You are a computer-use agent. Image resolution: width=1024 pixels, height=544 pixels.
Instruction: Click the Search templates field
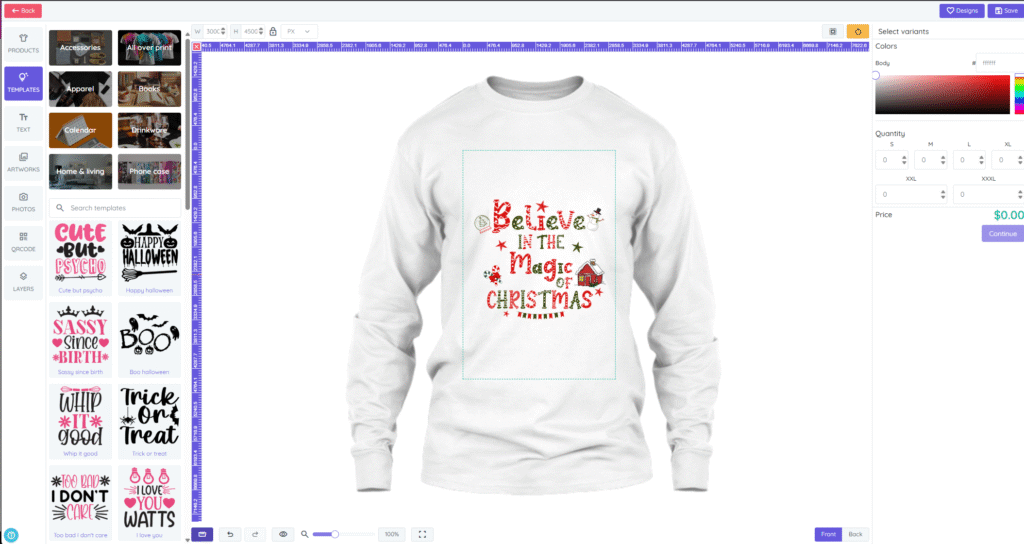pos(120,208)
